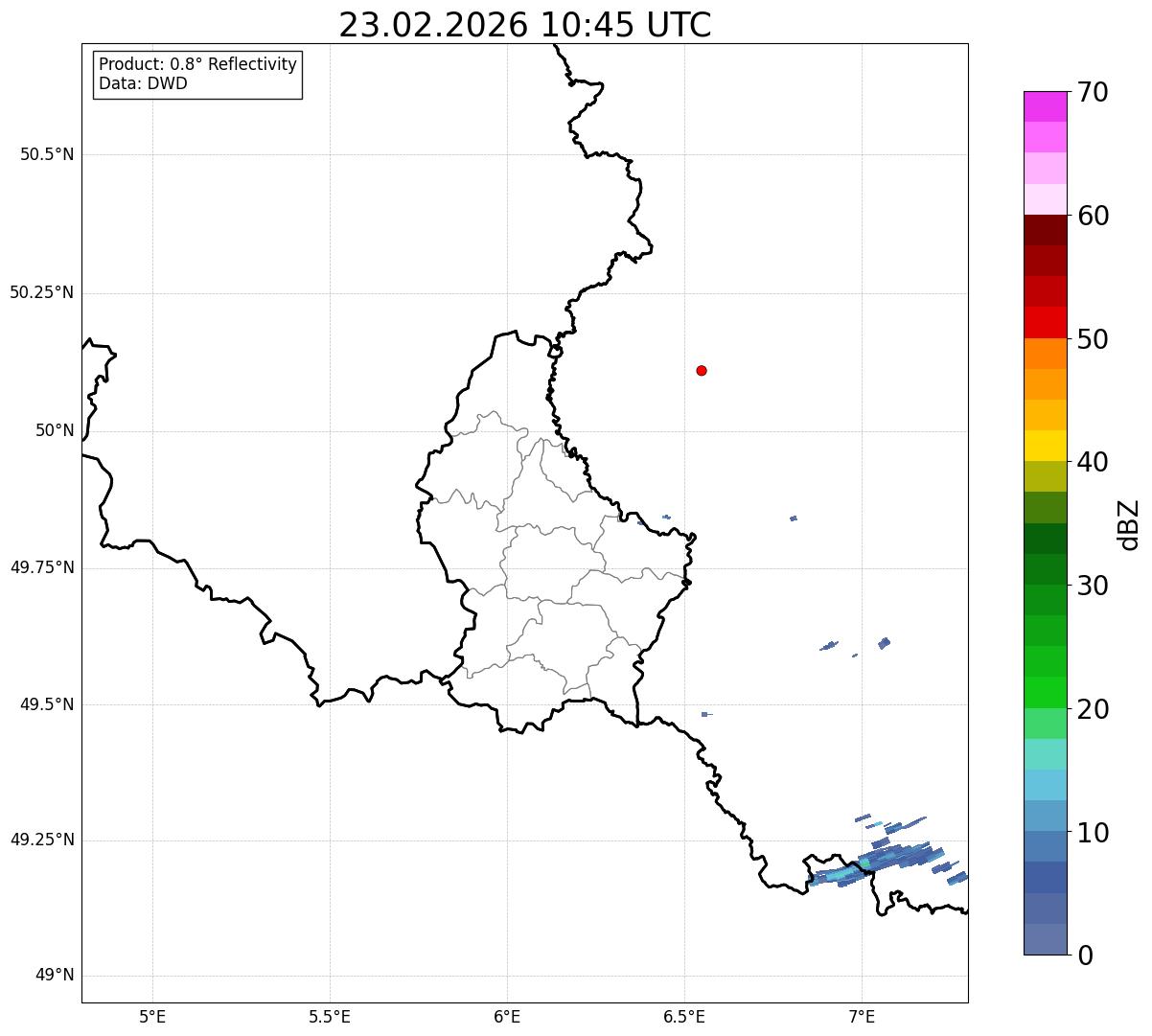The image size is (1152, 1036).
Task: Pick the bright green swatch above 20
Action: pyautogui.click(x=1045, y=693)
